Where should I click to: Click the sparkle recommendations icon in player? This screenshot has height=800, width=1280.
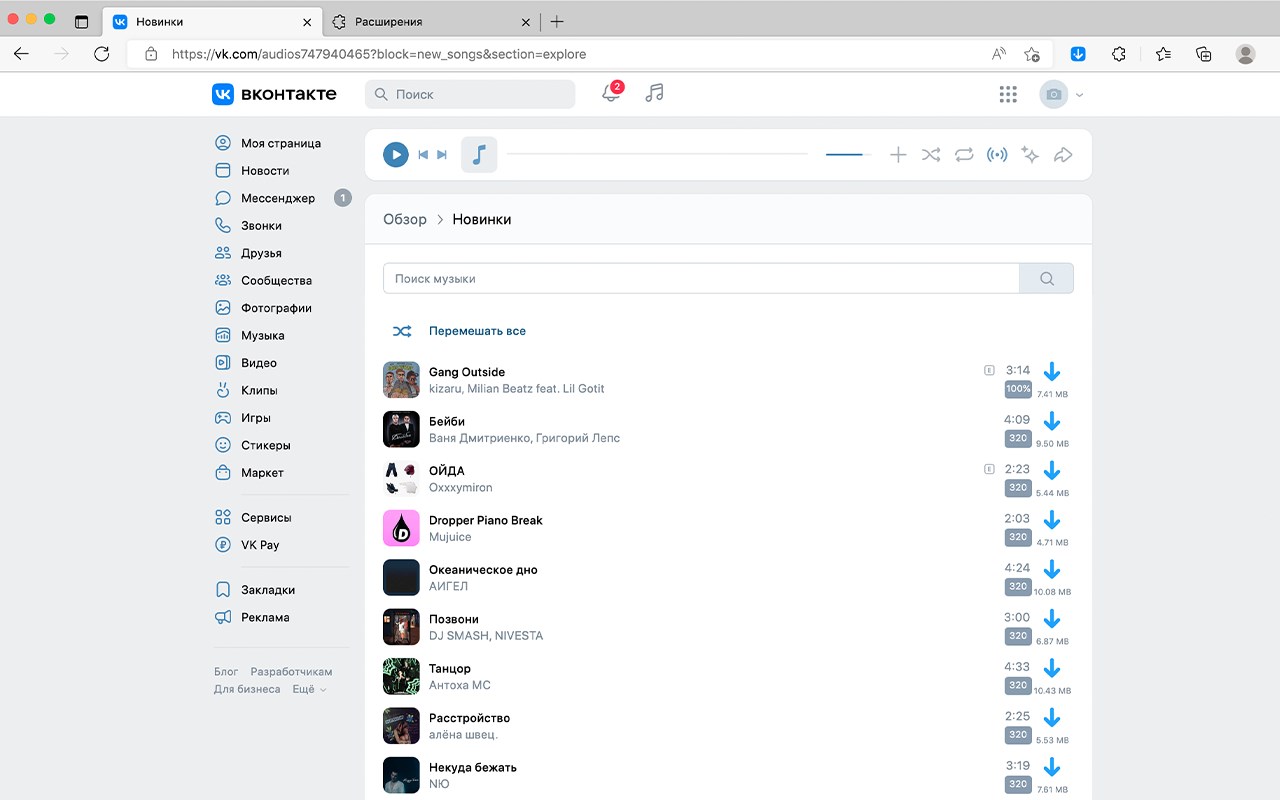1030,155
